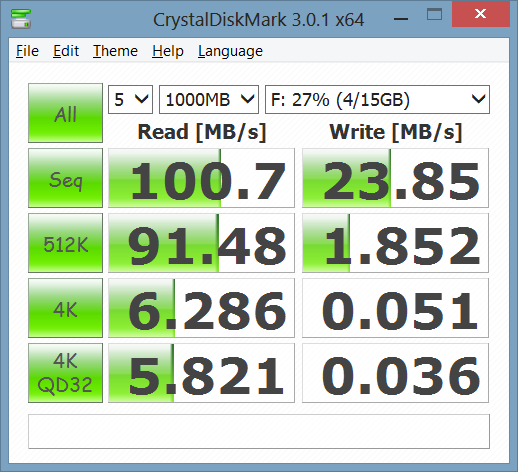Click the empty comment text field at bottom

[259, 431]
